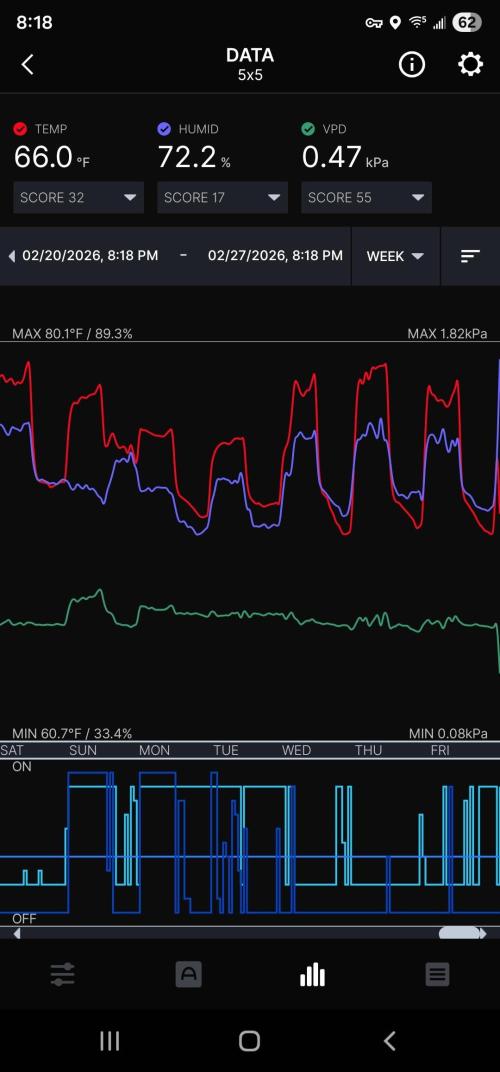The width and height of the screenshot is (500, 1072).
Task: Tap the VPN key status icon
Action: coord(373,23)
